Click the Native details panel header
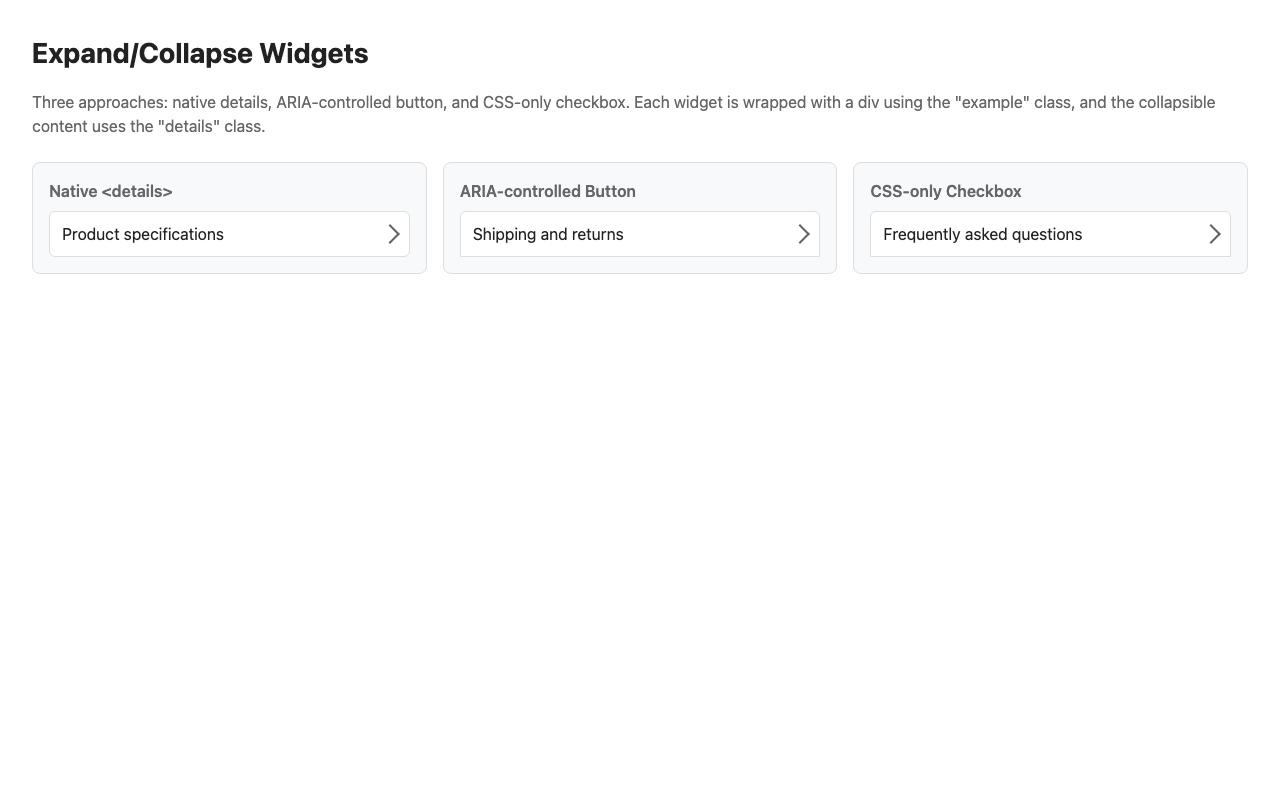 click(110, 191)
